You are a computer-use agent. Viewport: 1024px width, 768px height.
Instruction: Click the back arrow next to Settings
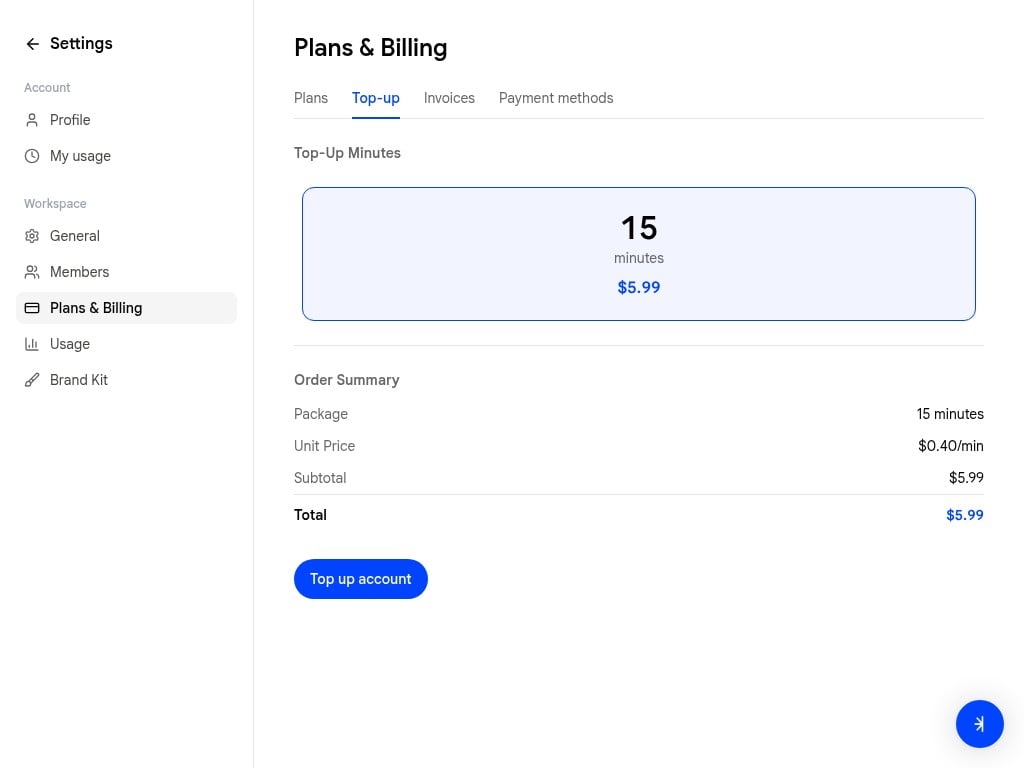pyautogui.click(x=33, y=44)
